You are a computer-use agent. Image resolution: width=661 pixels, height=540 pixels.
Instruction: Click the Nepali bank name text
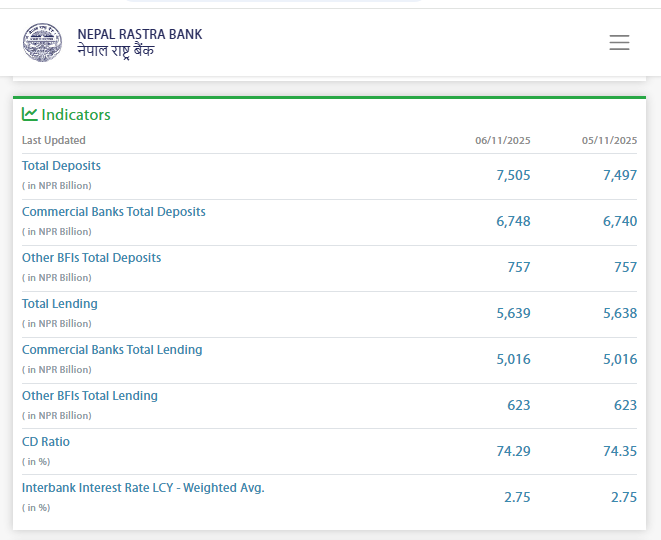[116, 51]
